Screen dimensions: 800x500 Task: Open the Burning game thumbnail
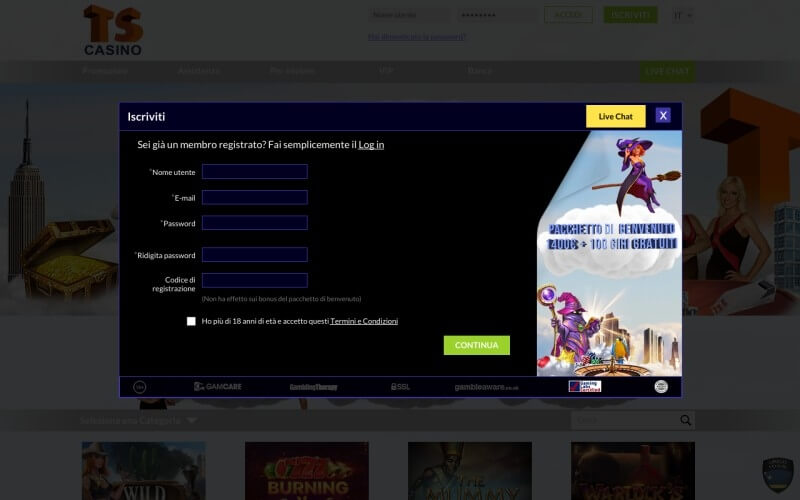tap(307, 471)
